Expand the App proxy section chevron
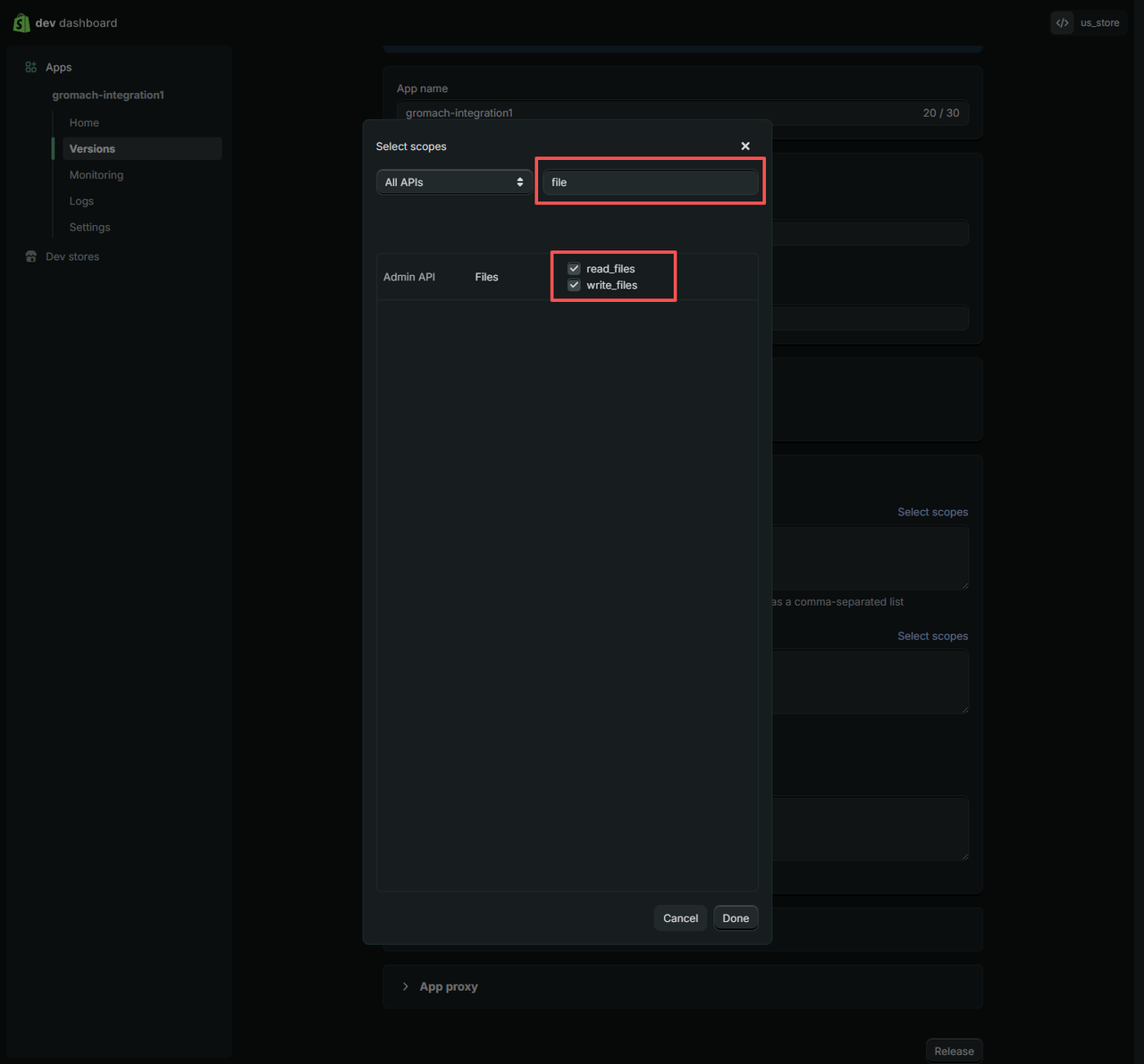Viewport: 1144px width, 1064px height. coord(406,986)
